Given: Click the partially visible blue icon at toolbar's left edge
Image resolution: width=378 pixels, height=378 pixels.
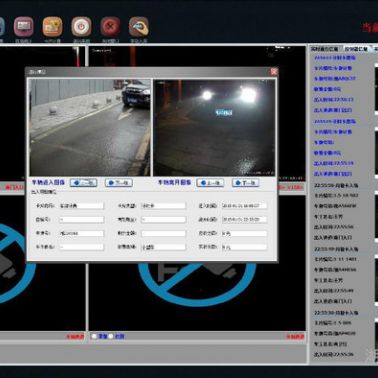Looking at the screenshot, I should point(2,27).
